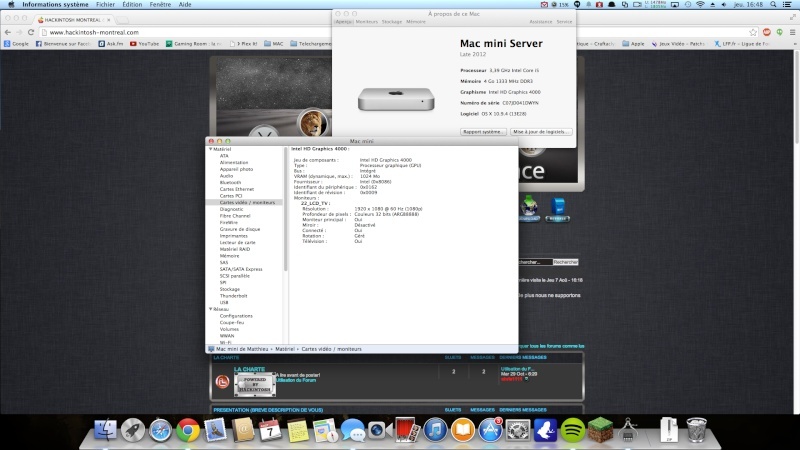Open iBooks orange book icon

(x=463, y=430)
